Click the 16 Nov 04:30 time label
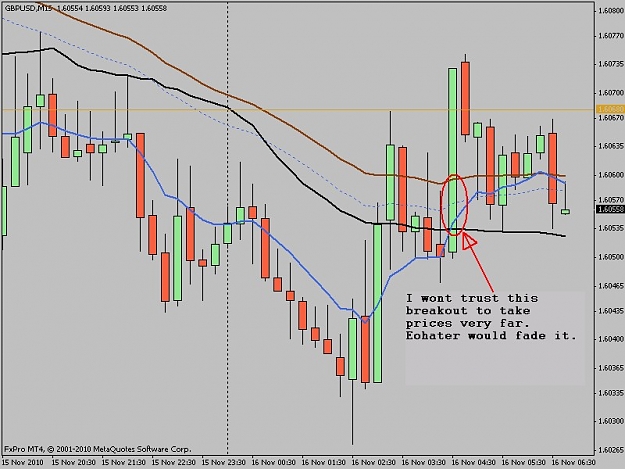Viewport: 625px width, 469px height. point(474,462)
